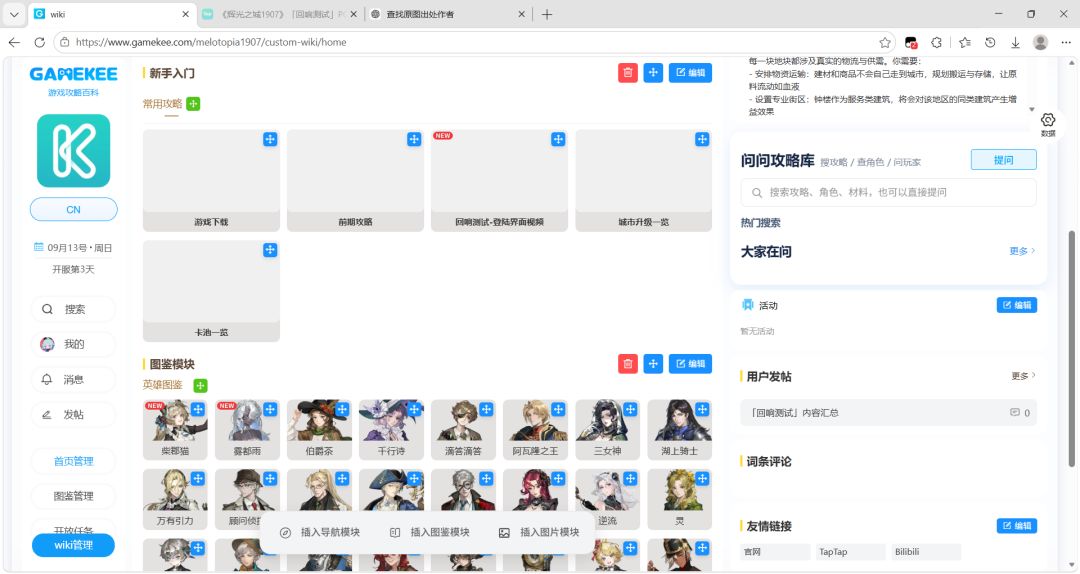Open 消息 notifications in sidebar
Viewport: 1080px width, 574px height.
coord(74,380)
